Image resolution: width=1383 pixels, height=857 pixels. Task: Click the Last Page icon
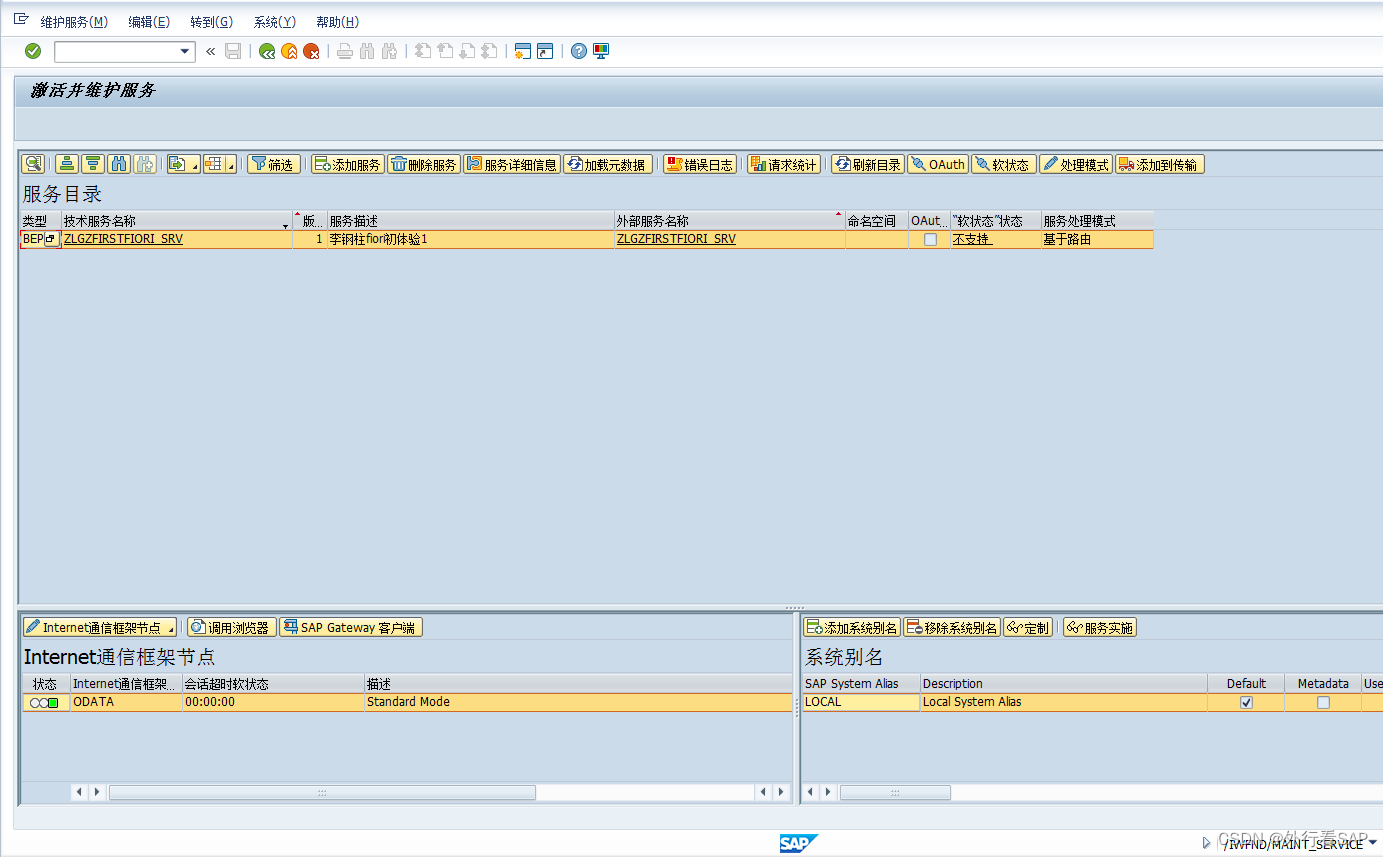tap(489, 51)
